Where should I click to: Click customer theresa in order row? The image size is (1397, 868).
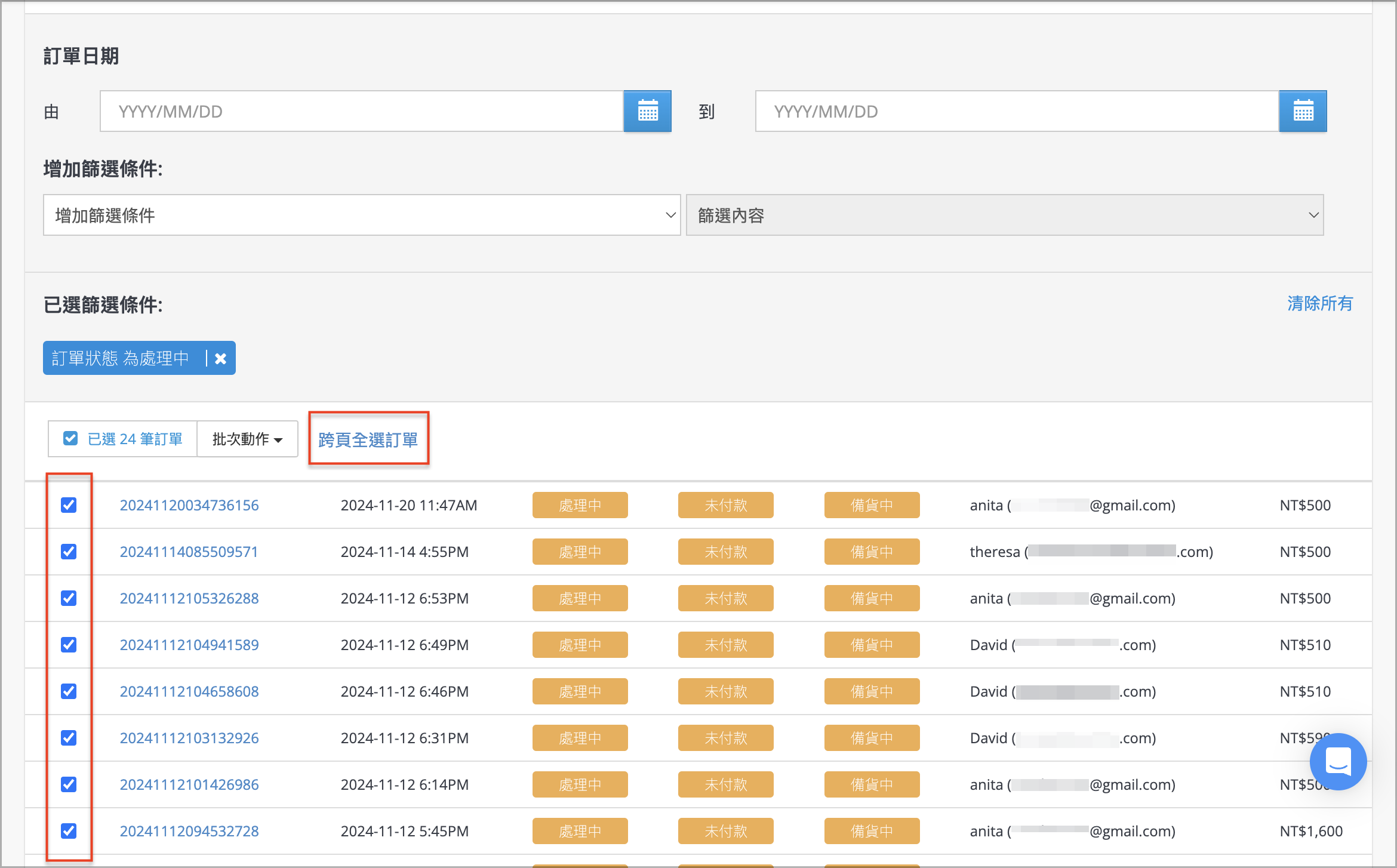point(1091,552)
